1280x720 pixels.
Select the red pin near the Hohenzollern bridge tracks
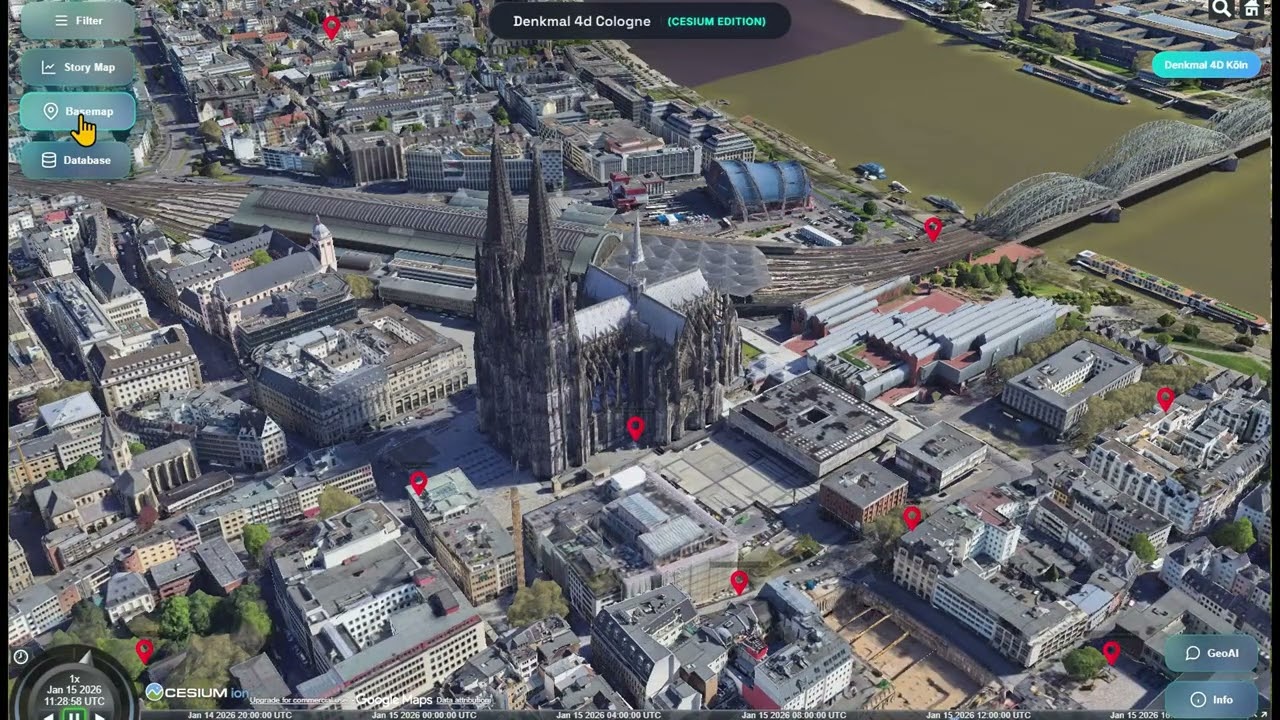coord(933,229)
